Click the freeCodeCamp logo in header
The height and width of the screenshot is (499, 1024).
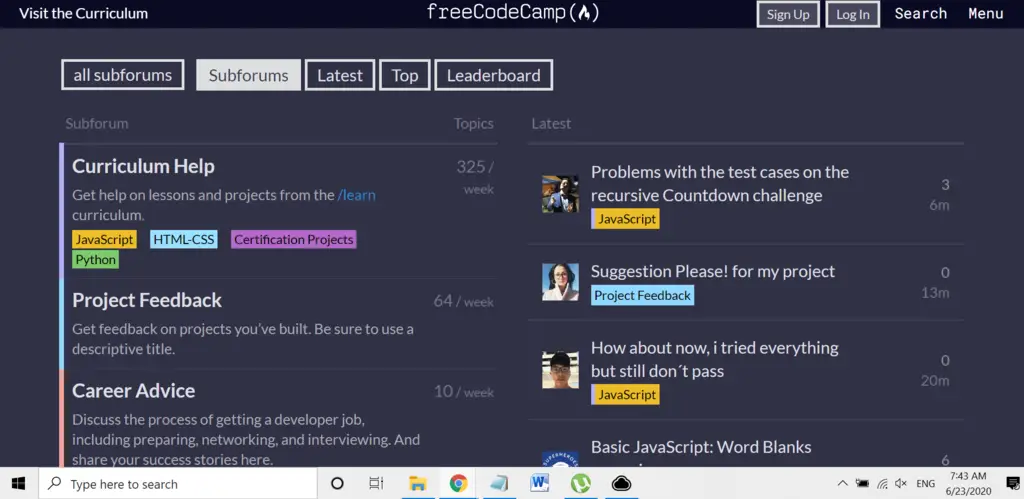[x=513, y=12]
